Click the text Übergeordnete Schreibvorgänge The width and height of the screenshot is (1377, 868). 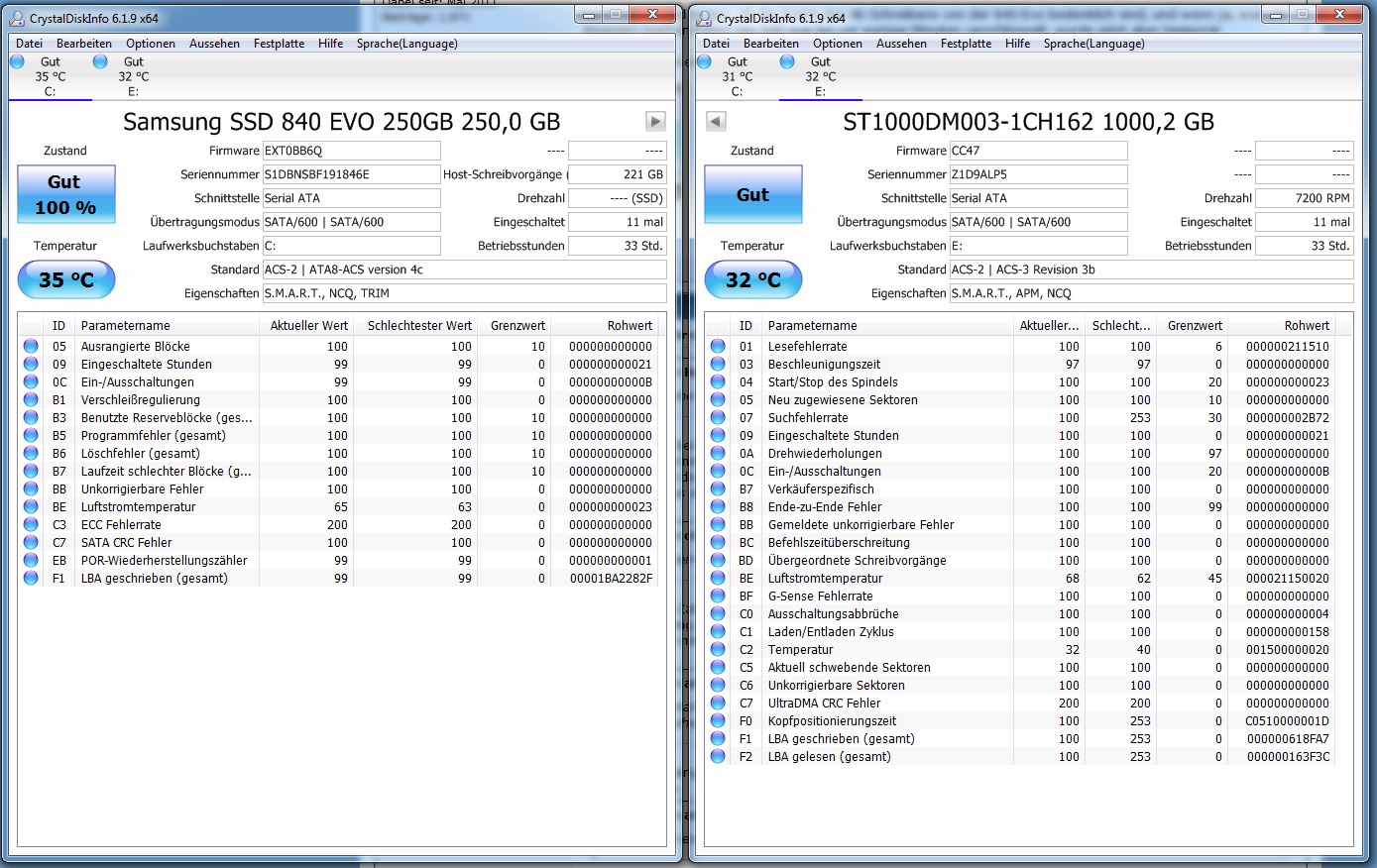click(858, 560)
